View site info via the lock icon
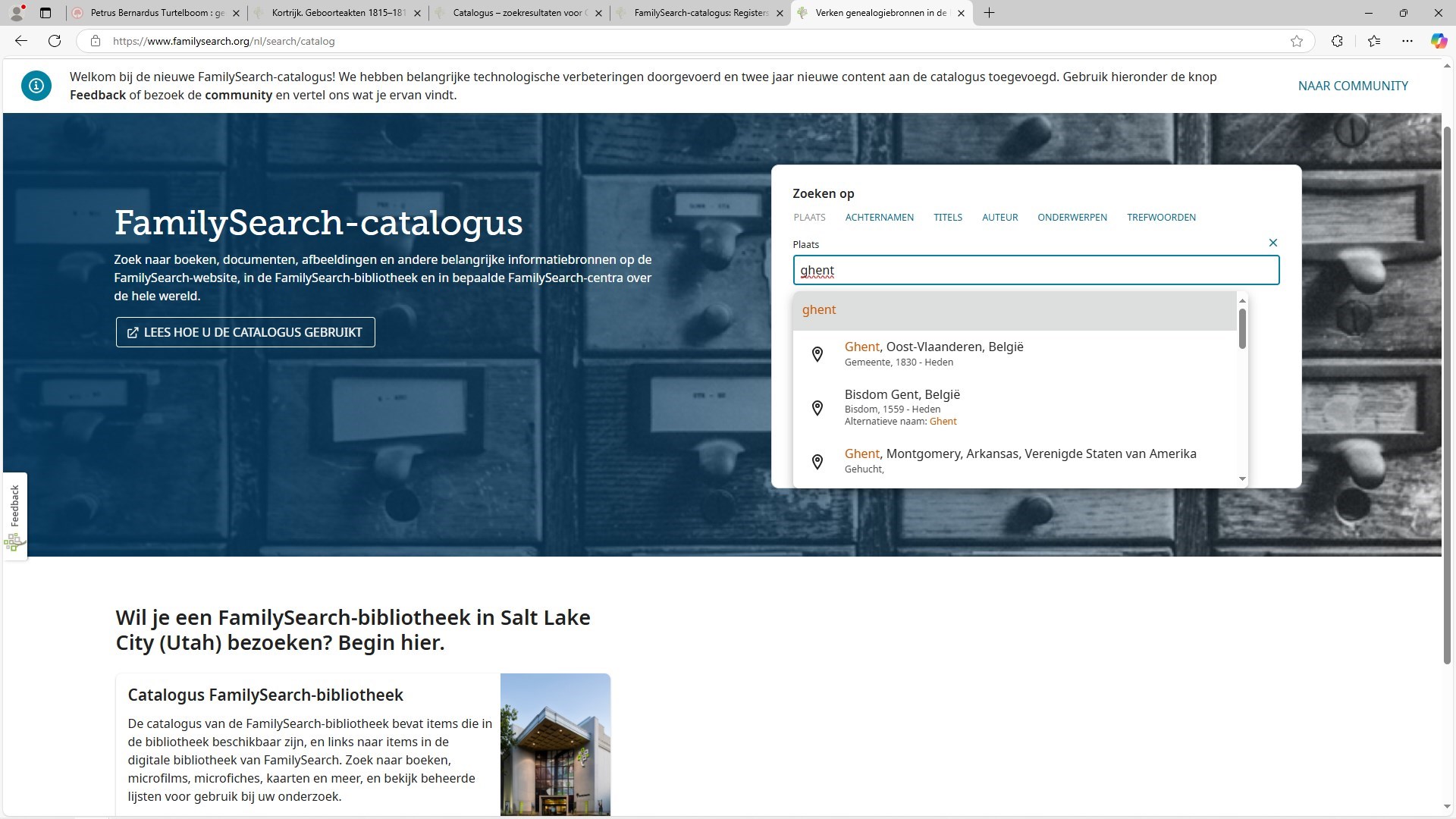 [x=96, y=41]
